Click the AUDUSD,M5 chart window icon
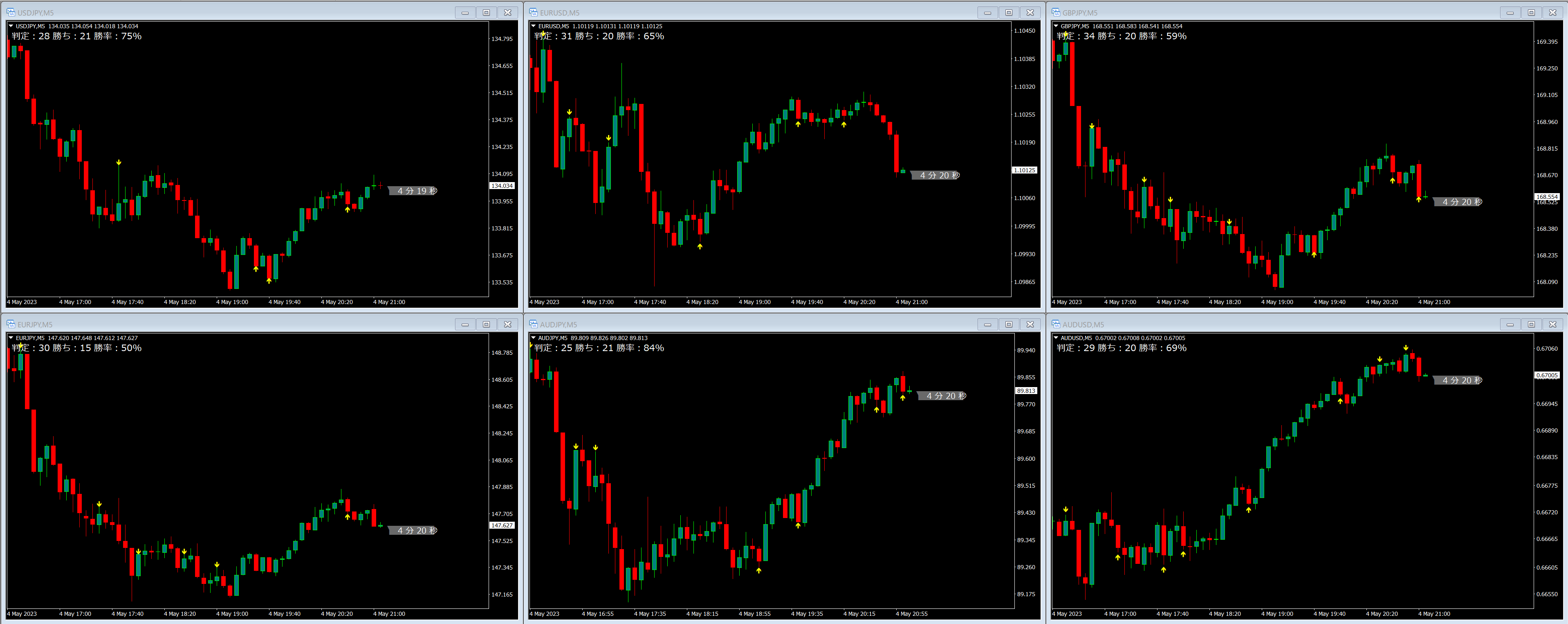Viewport: 1568px width, 624px height. point(1055,324)
